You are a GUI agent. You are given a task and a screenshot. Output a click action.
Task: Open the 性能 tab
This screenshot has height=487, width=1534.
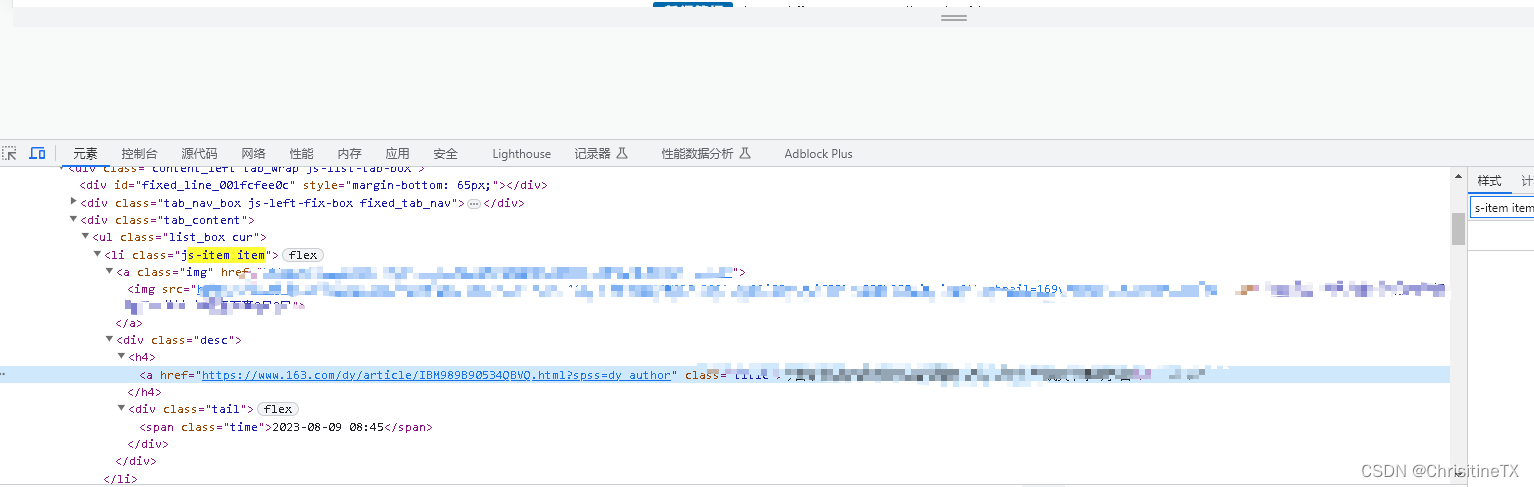(301, 154)
